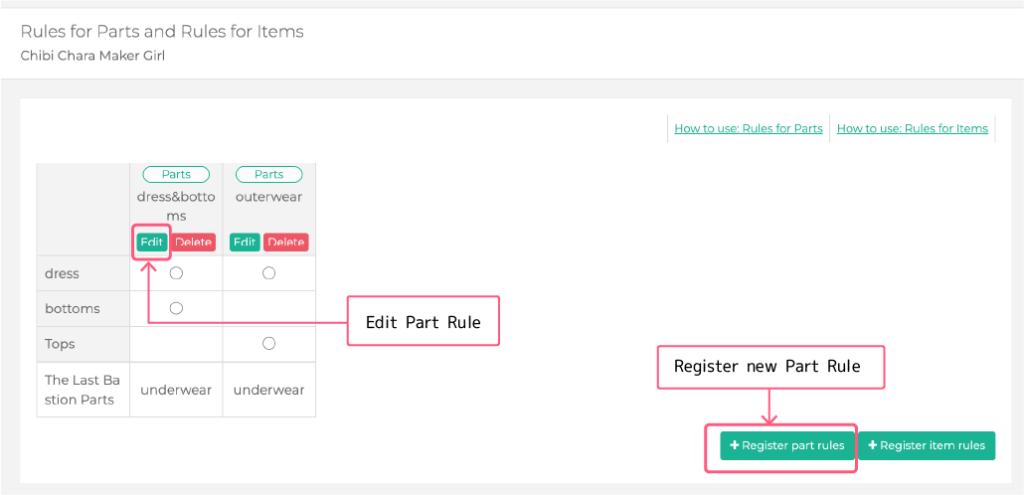Click the underwear cell in outerwear column
1024x495 pixels.
point(269,390)
